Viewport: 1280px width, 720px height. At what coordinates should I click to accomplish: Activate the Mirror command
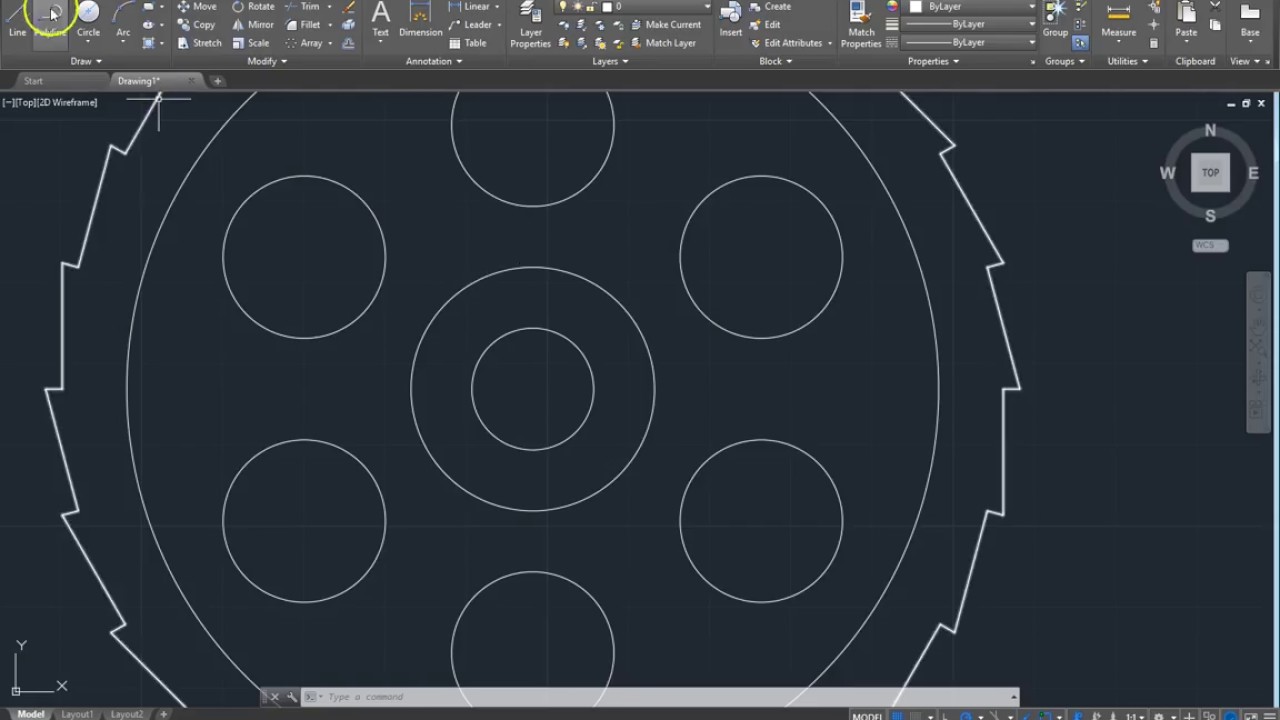click(x=254, y=24)
